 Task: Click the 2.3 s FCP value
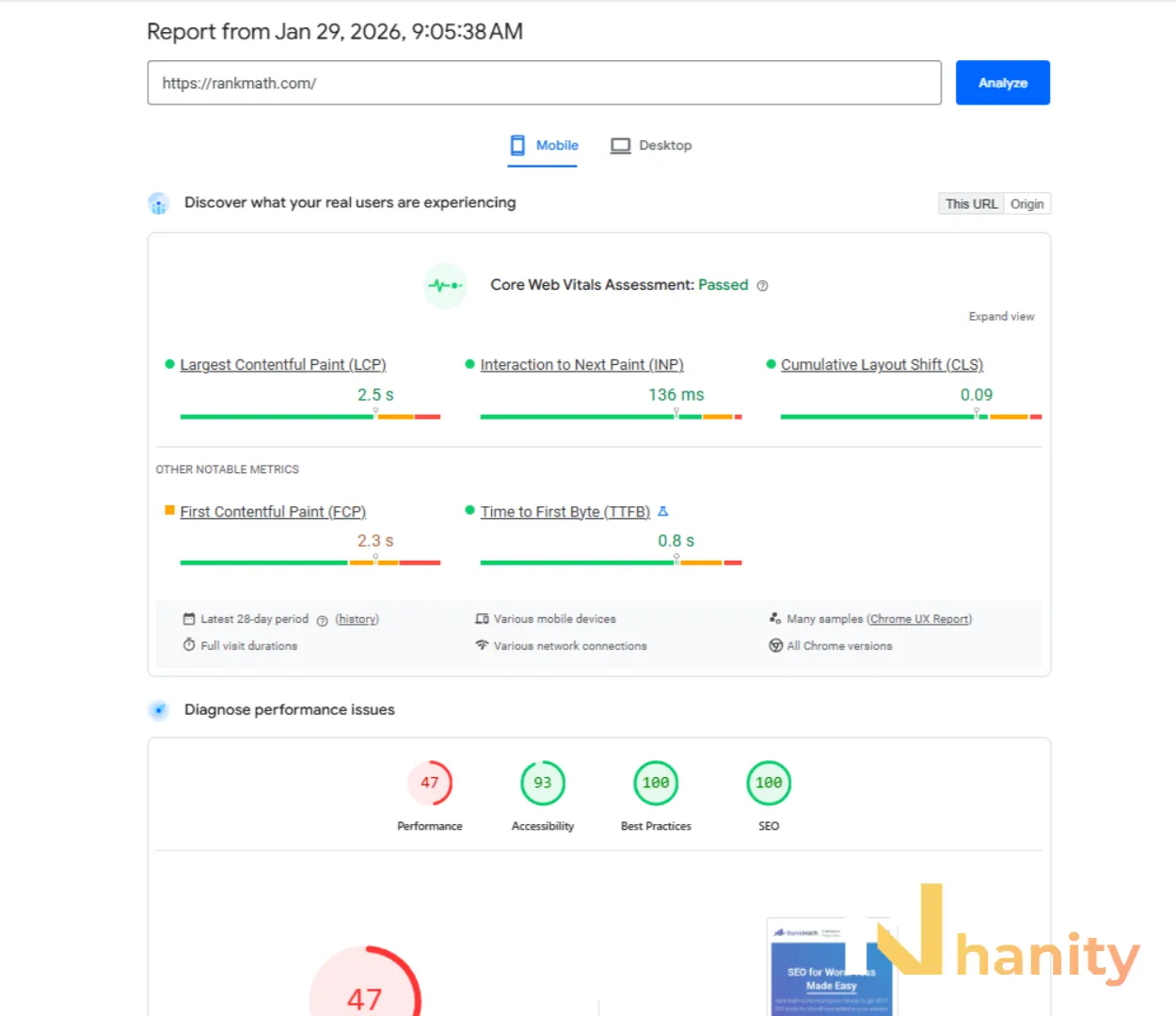[x=375, y=541]
